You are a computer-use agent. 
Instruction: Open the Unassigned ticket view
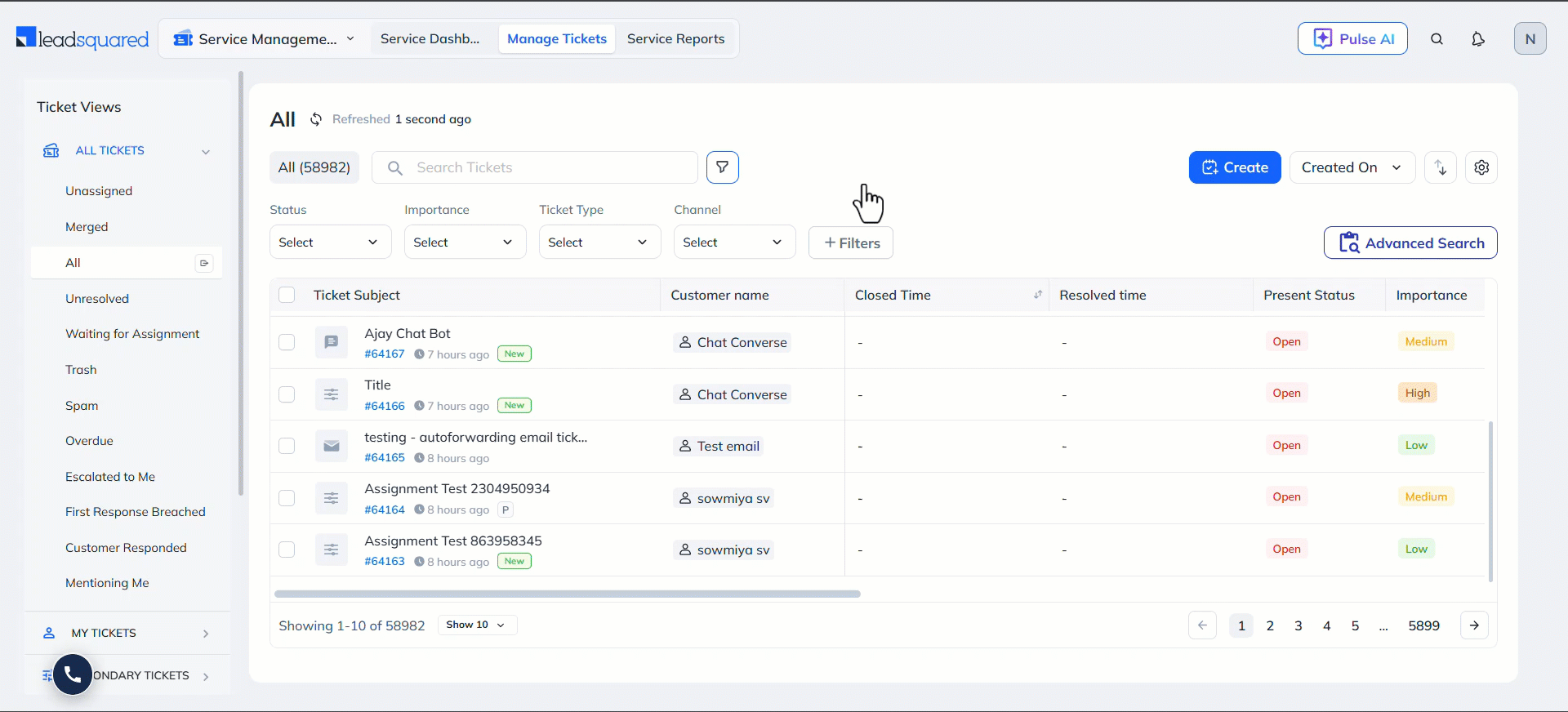point(99,191)
